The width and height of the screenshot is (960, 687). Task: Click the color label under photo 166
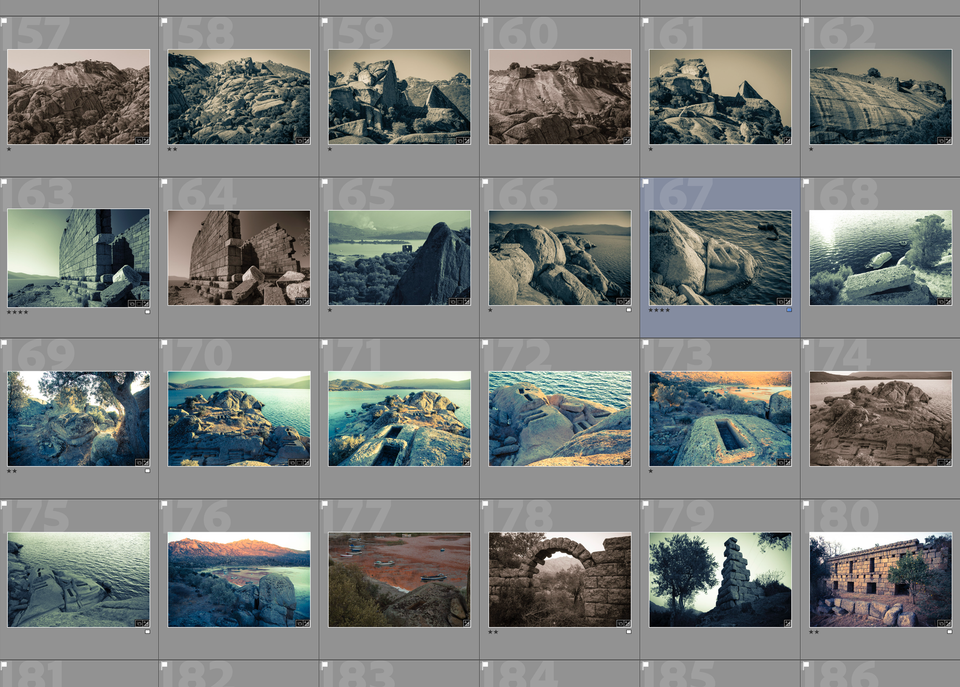(629, 310)
